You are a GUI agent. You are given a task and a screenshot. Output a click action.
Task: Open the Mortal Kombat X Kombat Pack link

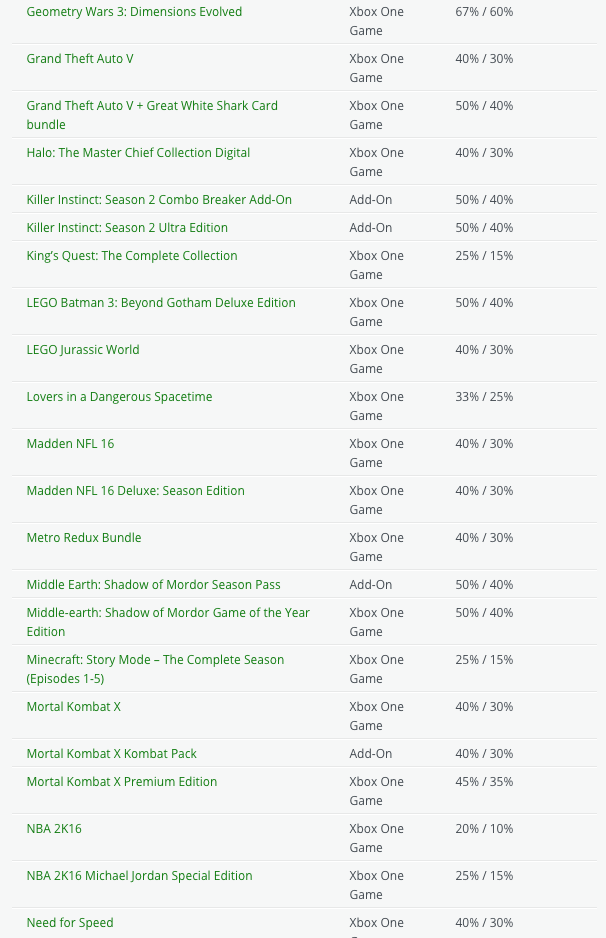coord(111,754)
